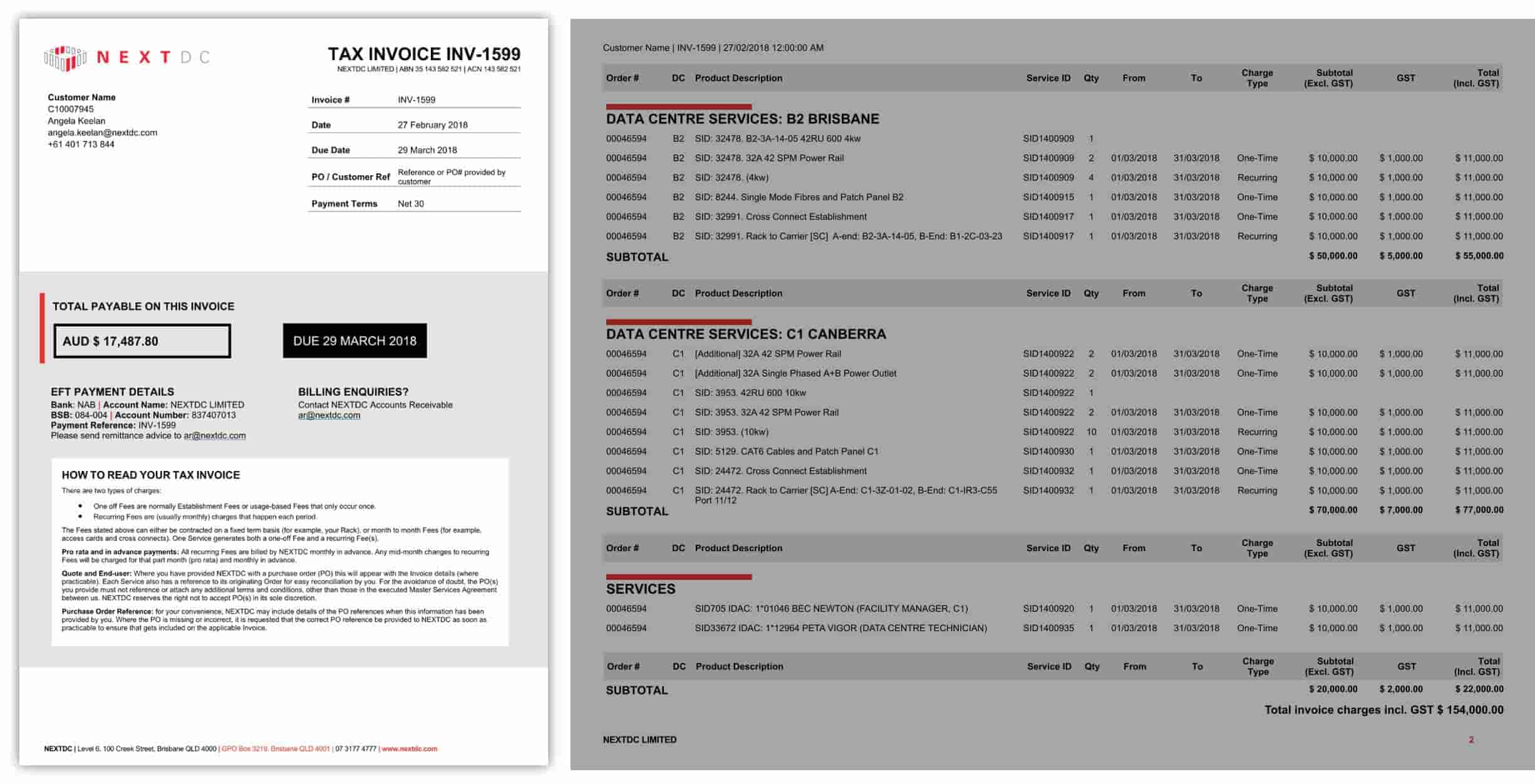Open the www.nextdc.com footer link
The width and height of the screenshot is (1535, 784).
point(409,749)
